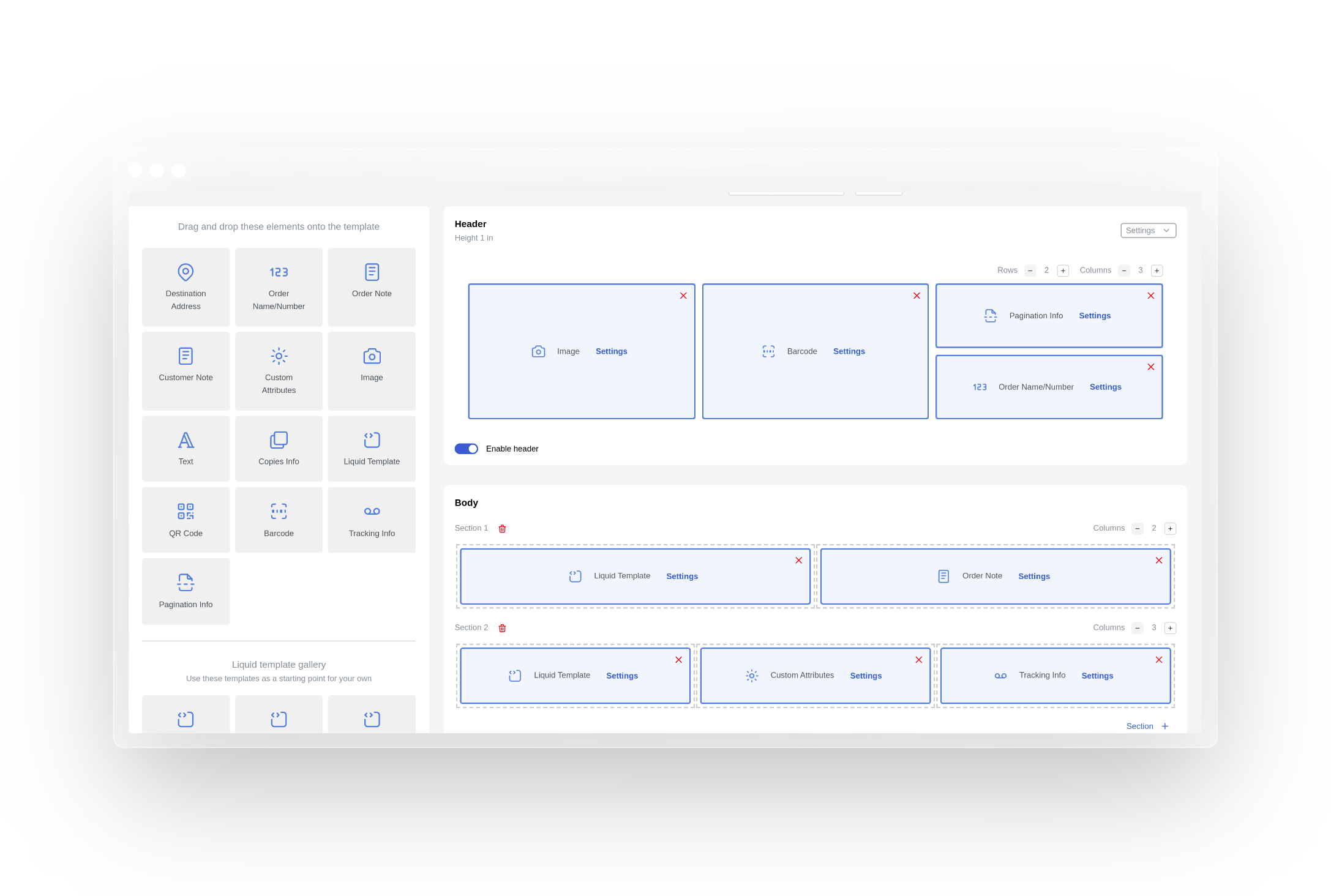Click the Text element tile
The height and width of the screenshot is (896, 1331).
(186, 448)
